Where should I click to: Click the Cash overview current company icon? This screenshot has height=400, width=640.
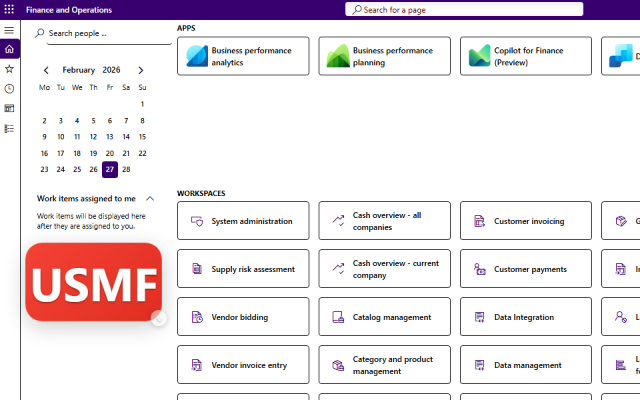coord(338,269)
